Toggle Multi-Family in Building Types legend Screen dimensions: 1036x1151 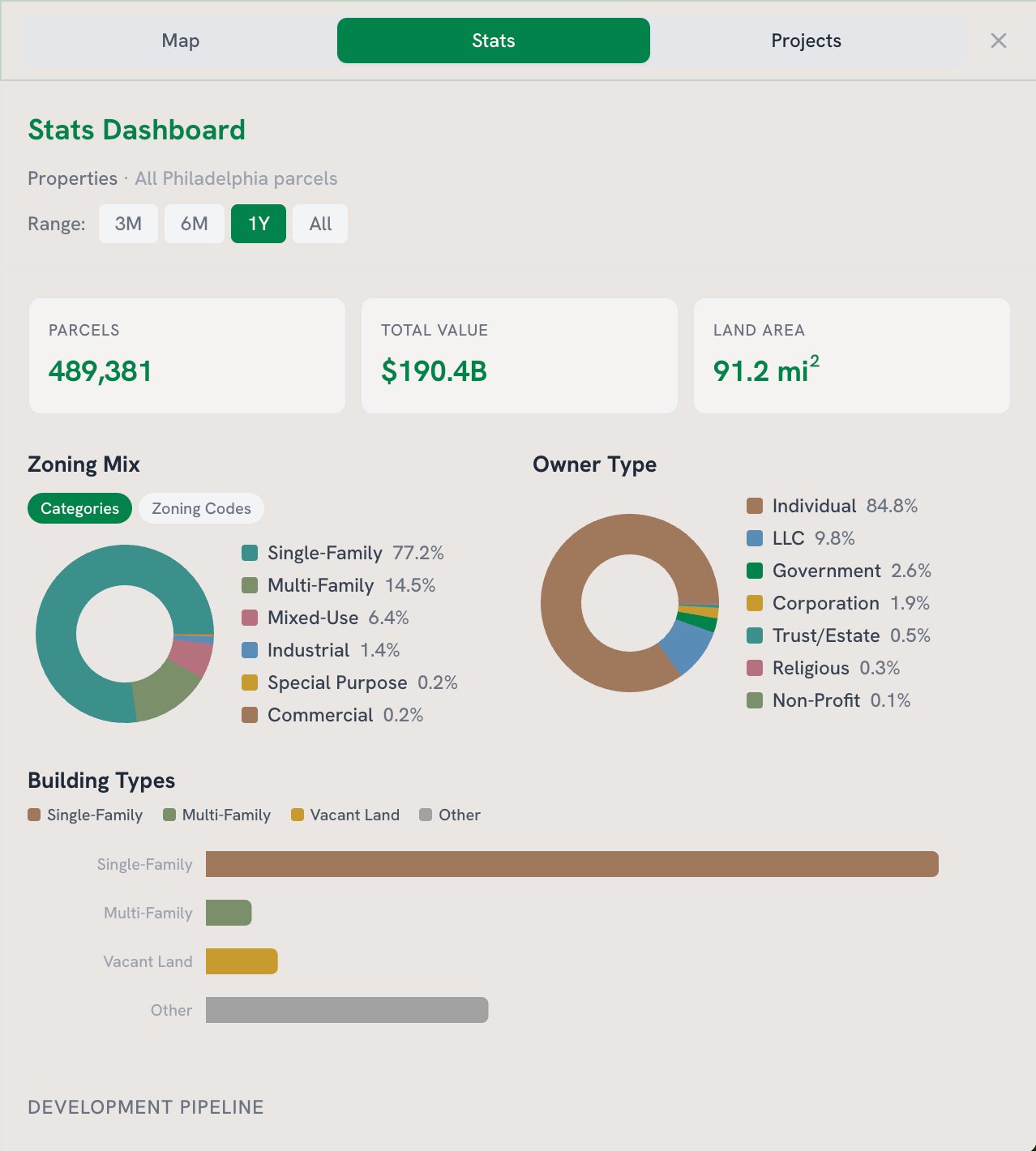(x=216, y=815)
